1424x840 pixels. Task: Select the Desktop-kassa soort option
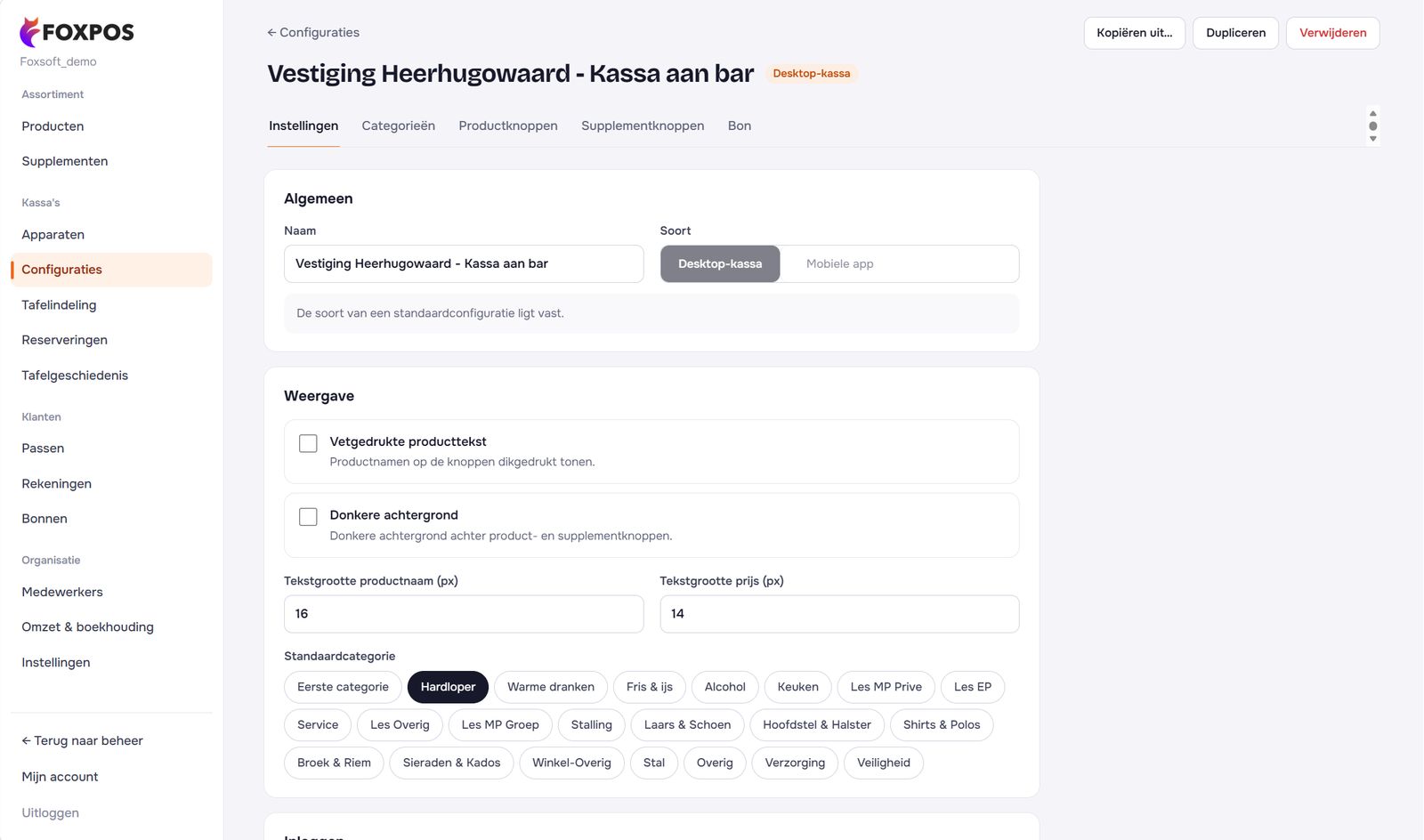[x=720, y=263]
